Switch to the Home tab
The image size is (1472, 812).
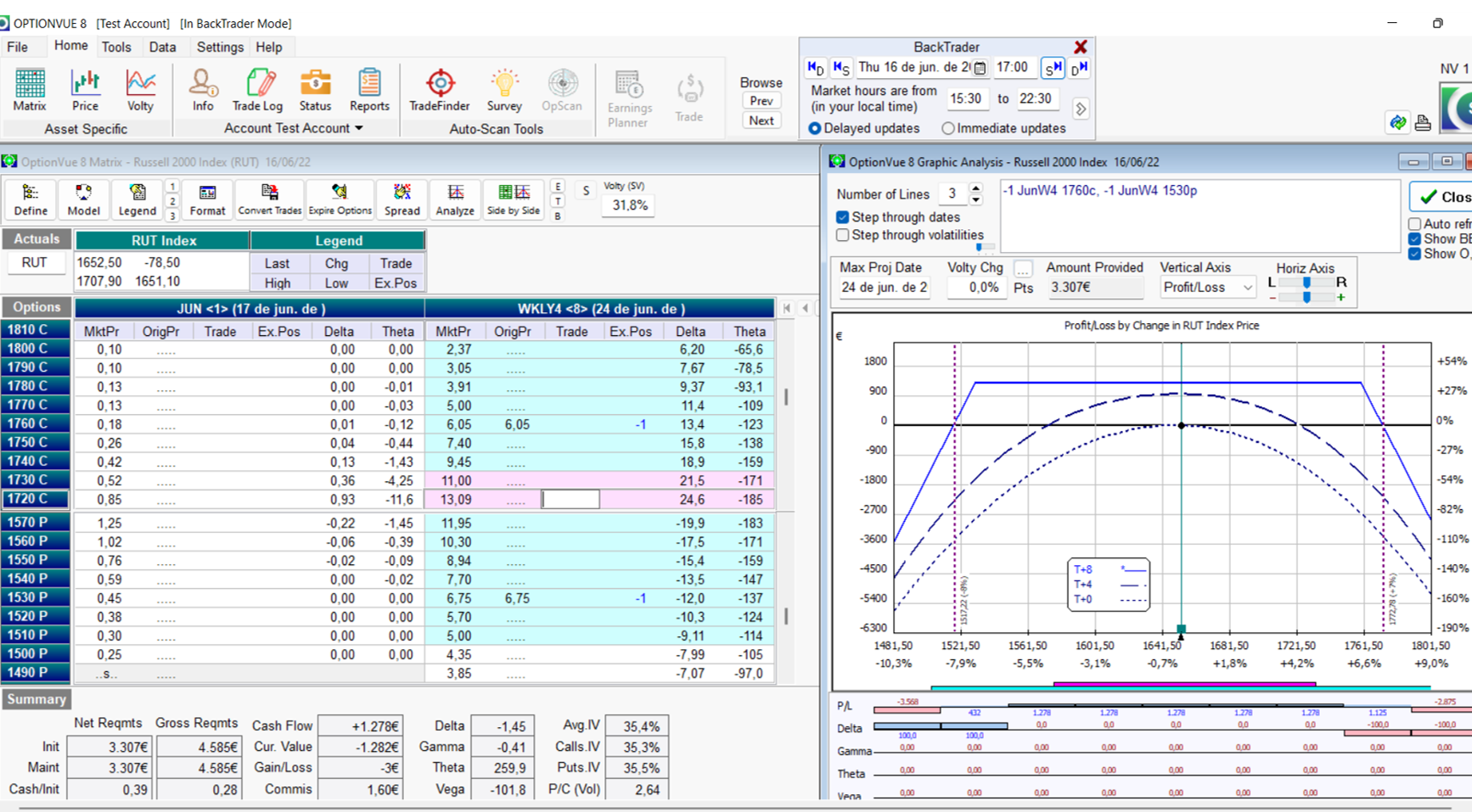[x=70, y=46]
